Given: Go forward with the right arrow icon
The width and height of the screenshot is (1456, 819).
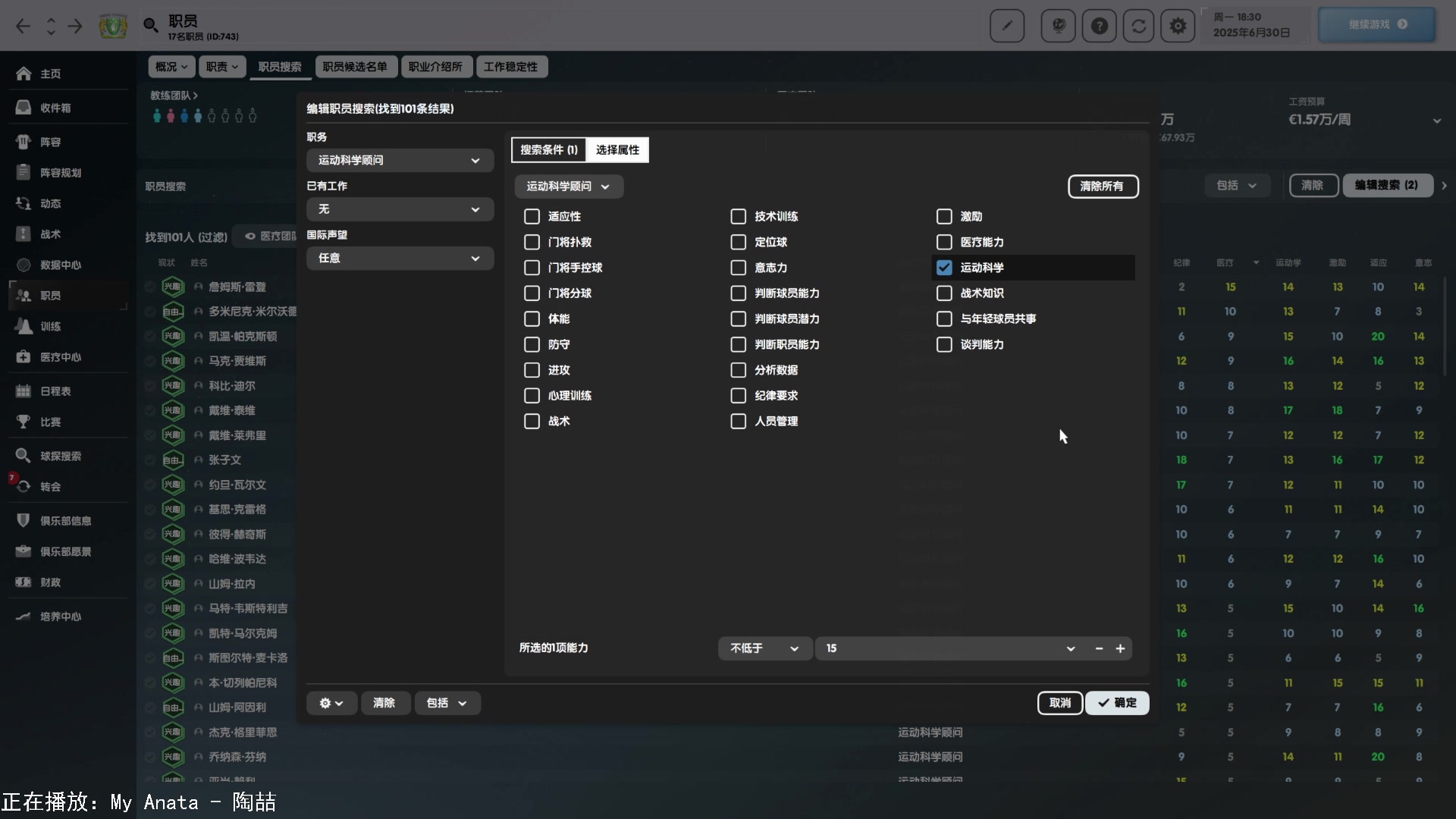Looking at the screenshot, I should pyautogui.click(x=75, y=27).
